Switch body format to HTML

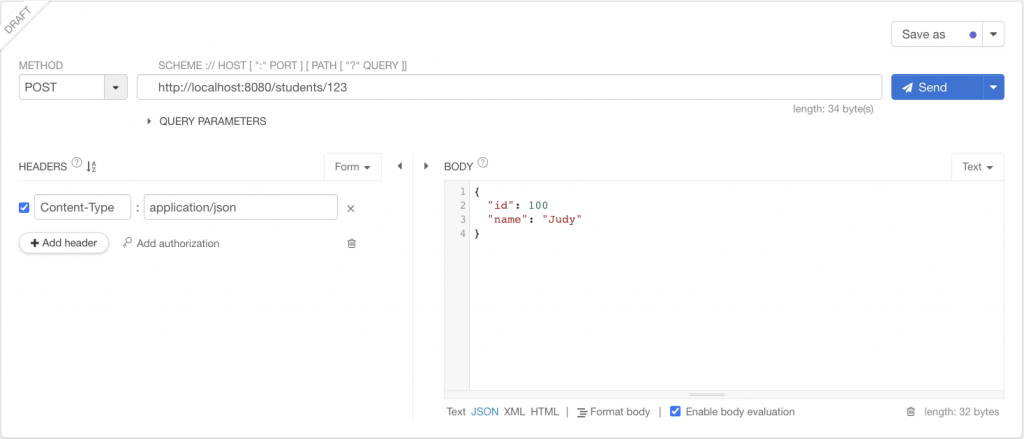(544, 412)
